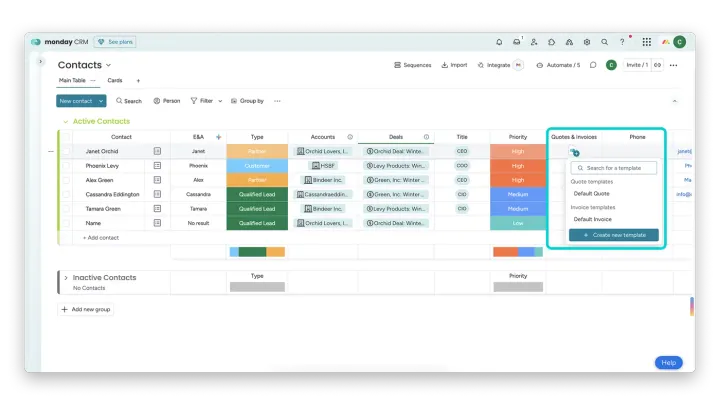Screen dimensions: 720x405
Task: Open the help question mark icon
Action: [x=622, y=42]
